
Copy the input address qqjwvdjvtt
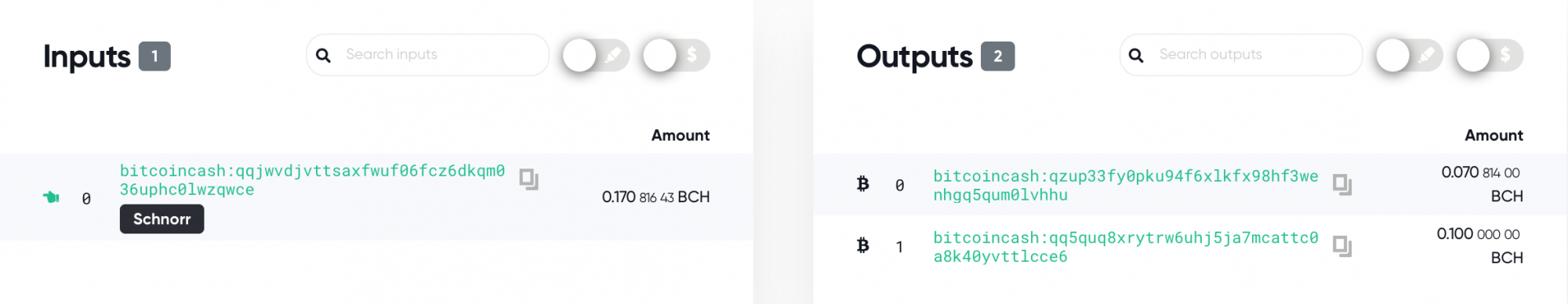[529, 179]
